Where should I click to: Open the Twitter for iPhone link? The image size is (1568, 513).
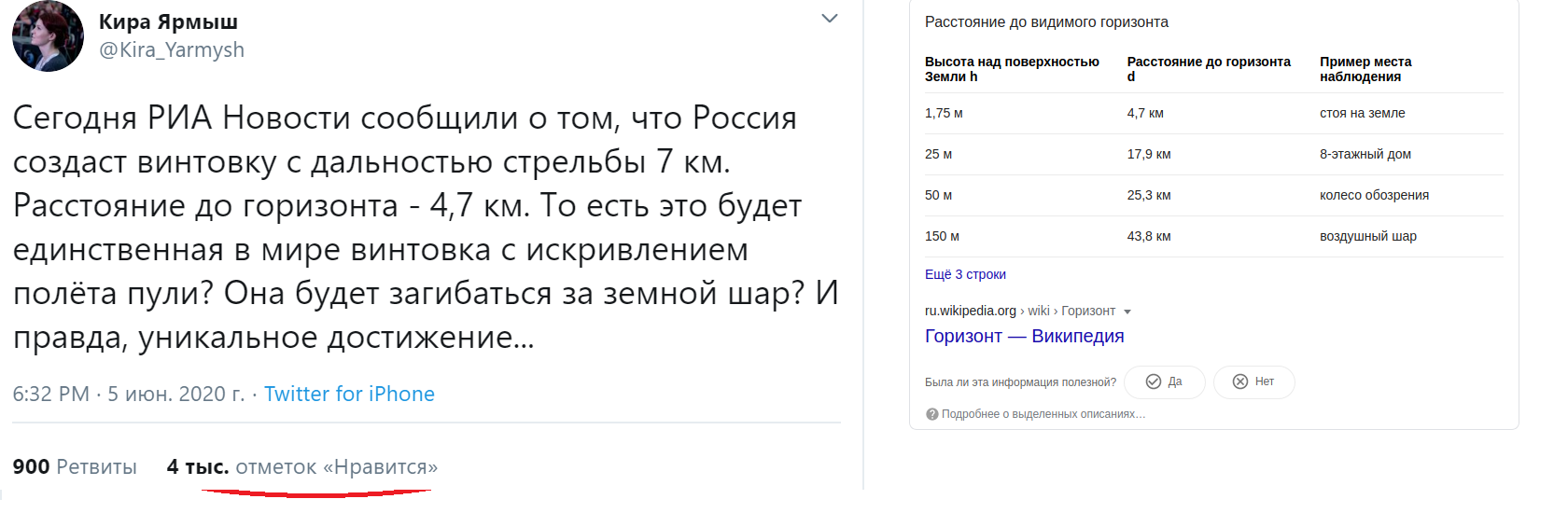pyautogui.click(x=349, y=395)
